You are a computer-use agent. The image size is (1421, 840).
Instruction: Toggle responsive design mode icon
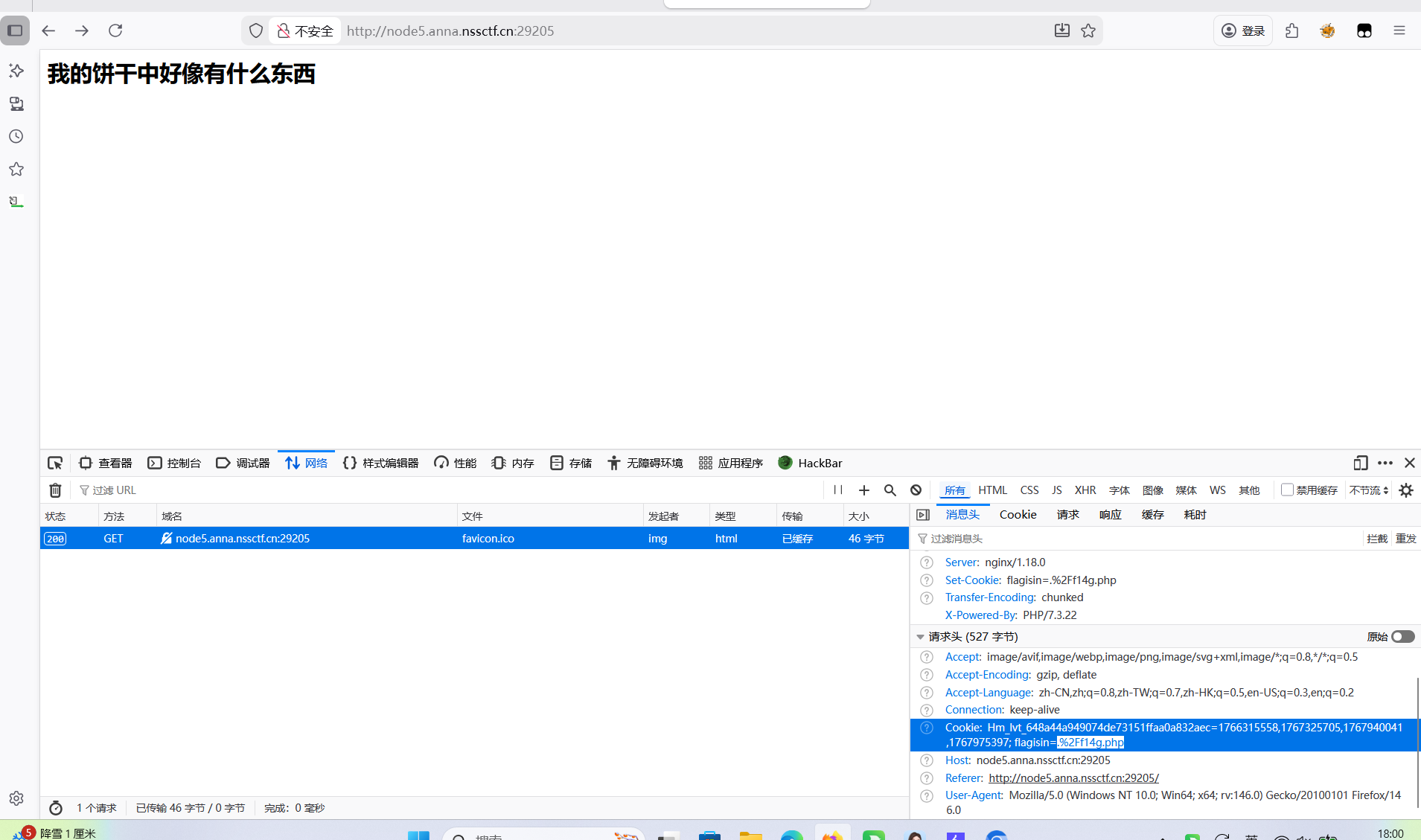coord(1360,463)
